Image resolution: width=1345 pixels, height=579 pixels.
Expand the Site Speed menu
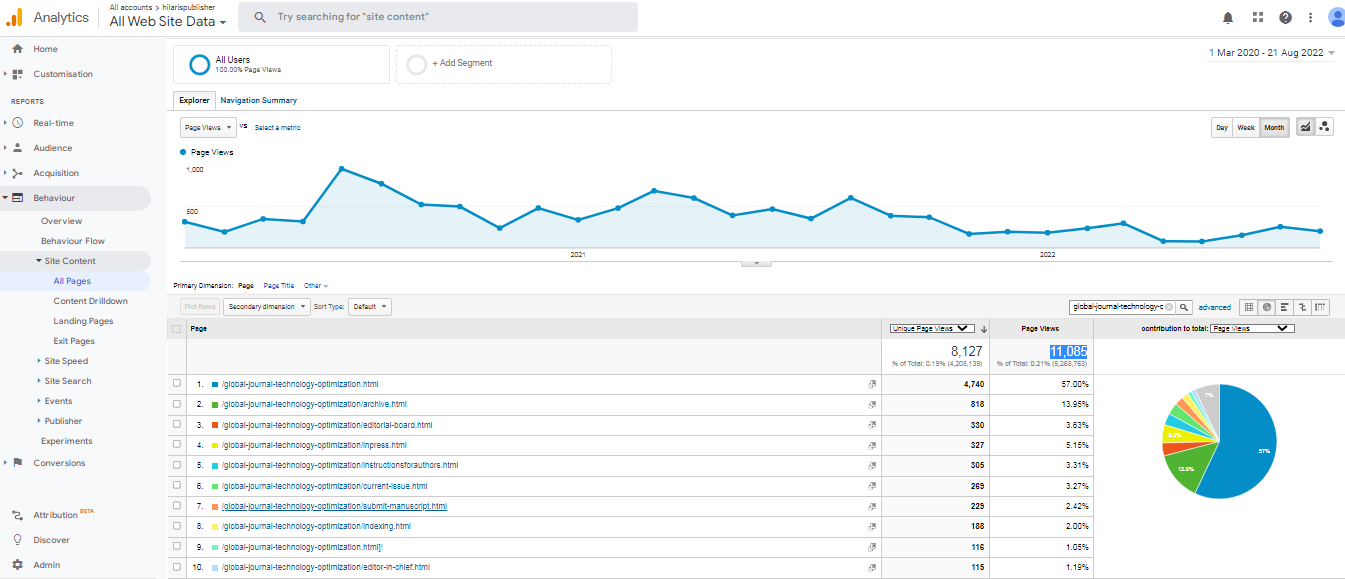pos(66,361)
